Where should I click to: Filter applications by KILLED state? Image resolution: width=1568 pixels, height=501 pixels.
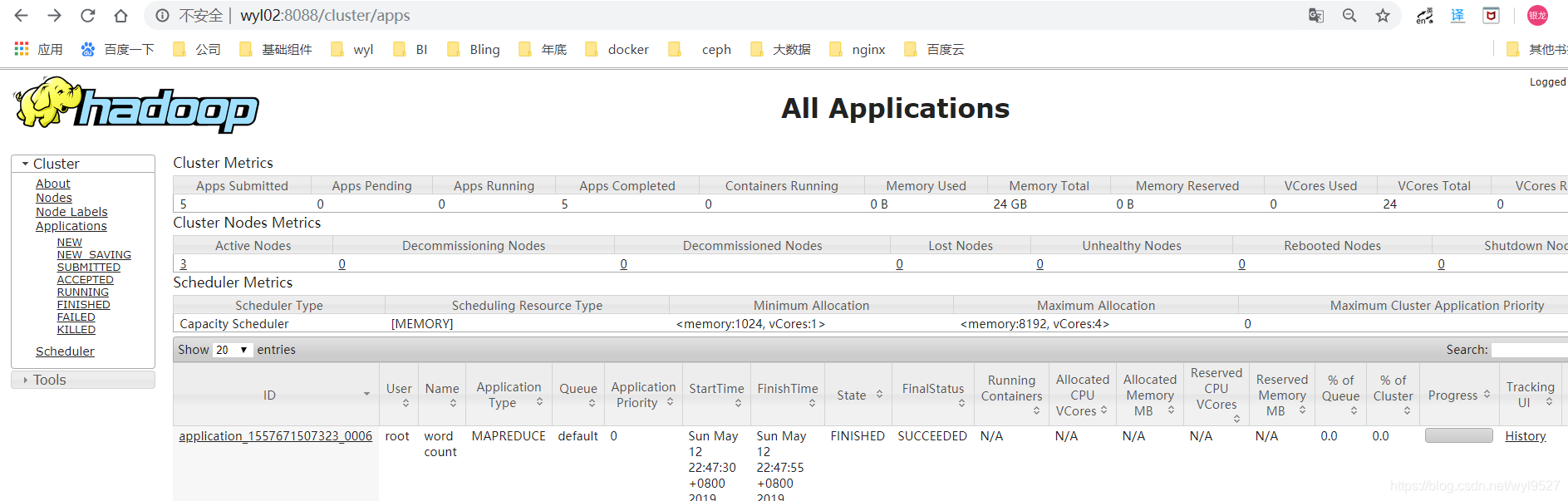point(76,330)
